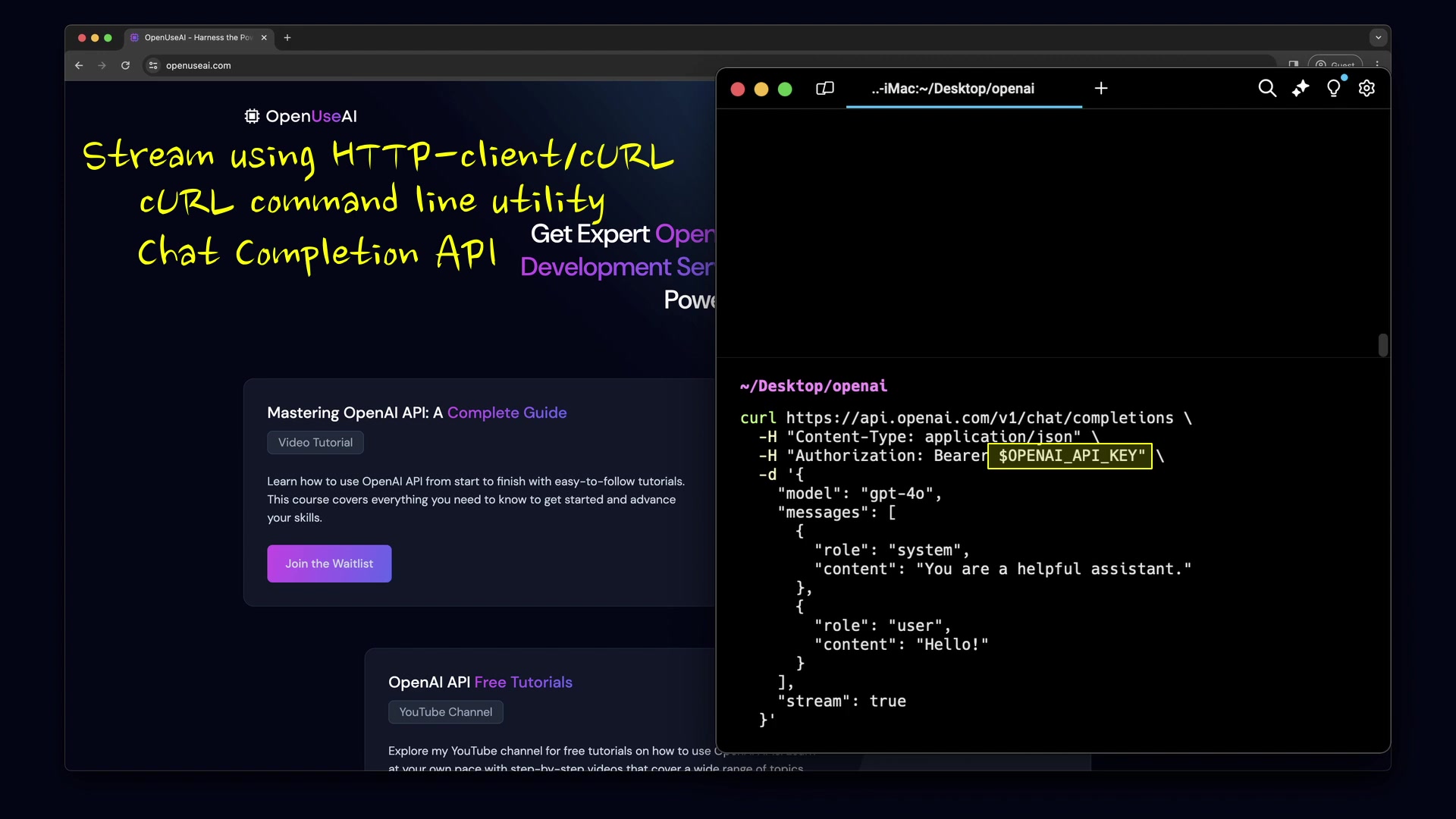Open a new browser tab
The height and width of the screenshot is (819, 1456).
287,37
